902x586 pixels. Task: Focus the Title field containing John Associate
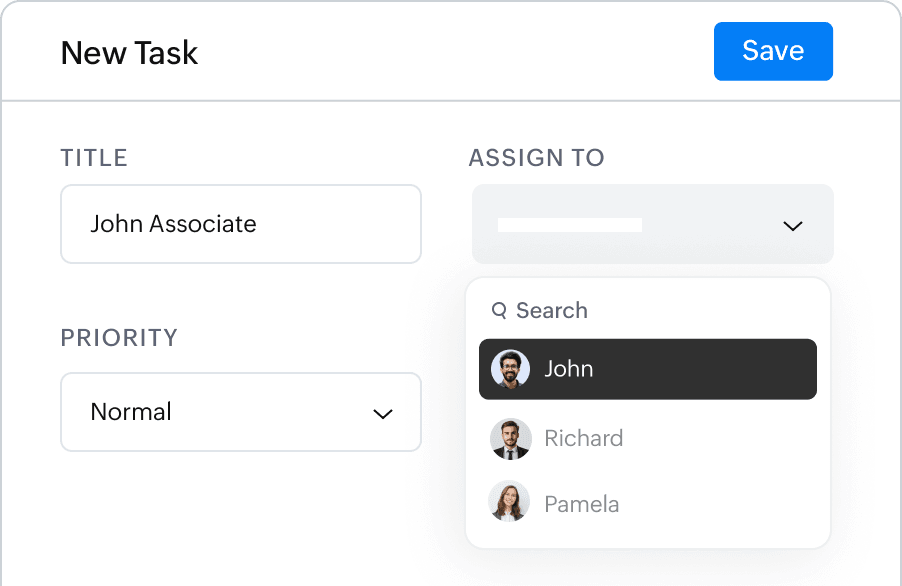pos(240,224)
